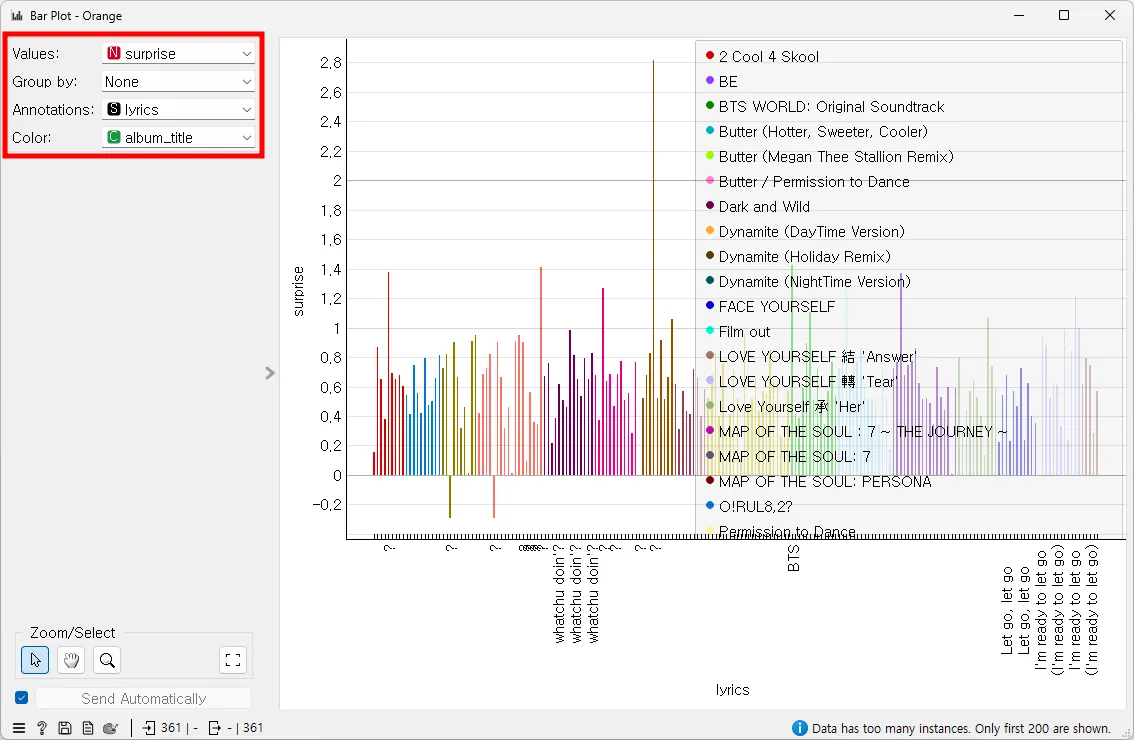Click the input data arrow icon
The image size is (1134, 740).
pyautogui.click(x=149, y=728)
